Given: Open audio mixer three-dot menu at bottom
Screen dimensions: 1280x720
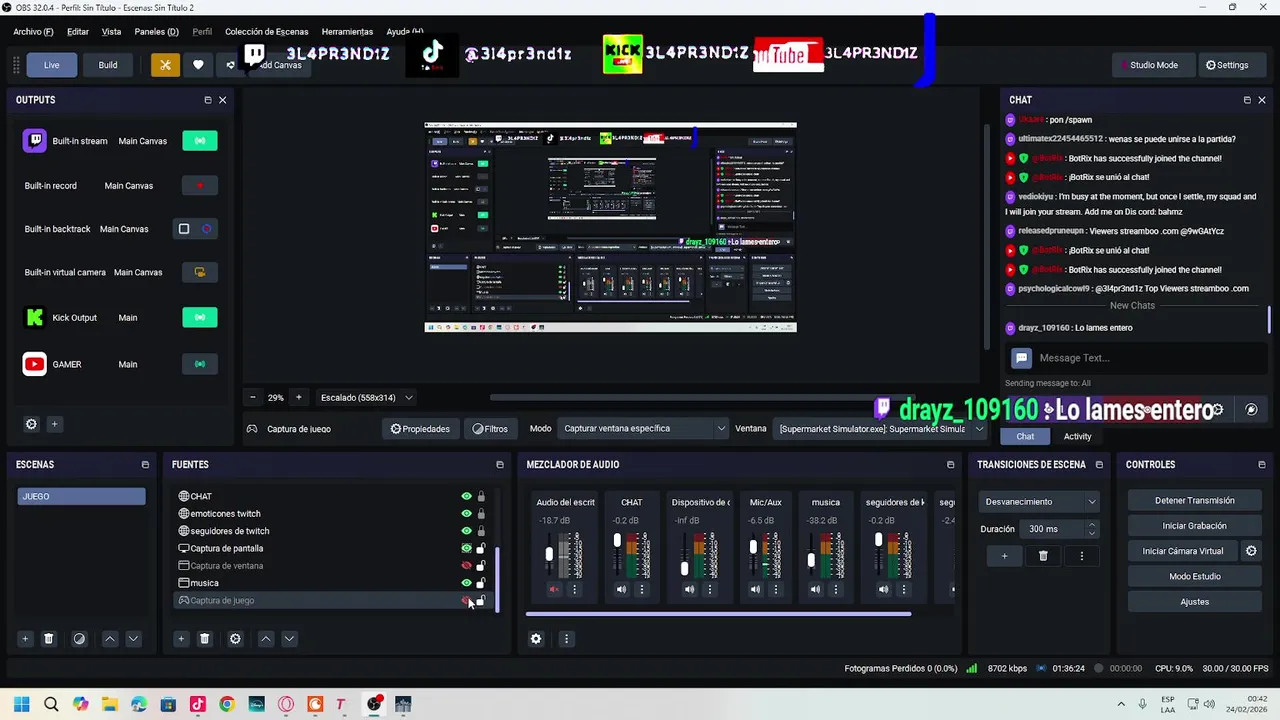Looking at the screenshot, I should (x=566, y=639).
